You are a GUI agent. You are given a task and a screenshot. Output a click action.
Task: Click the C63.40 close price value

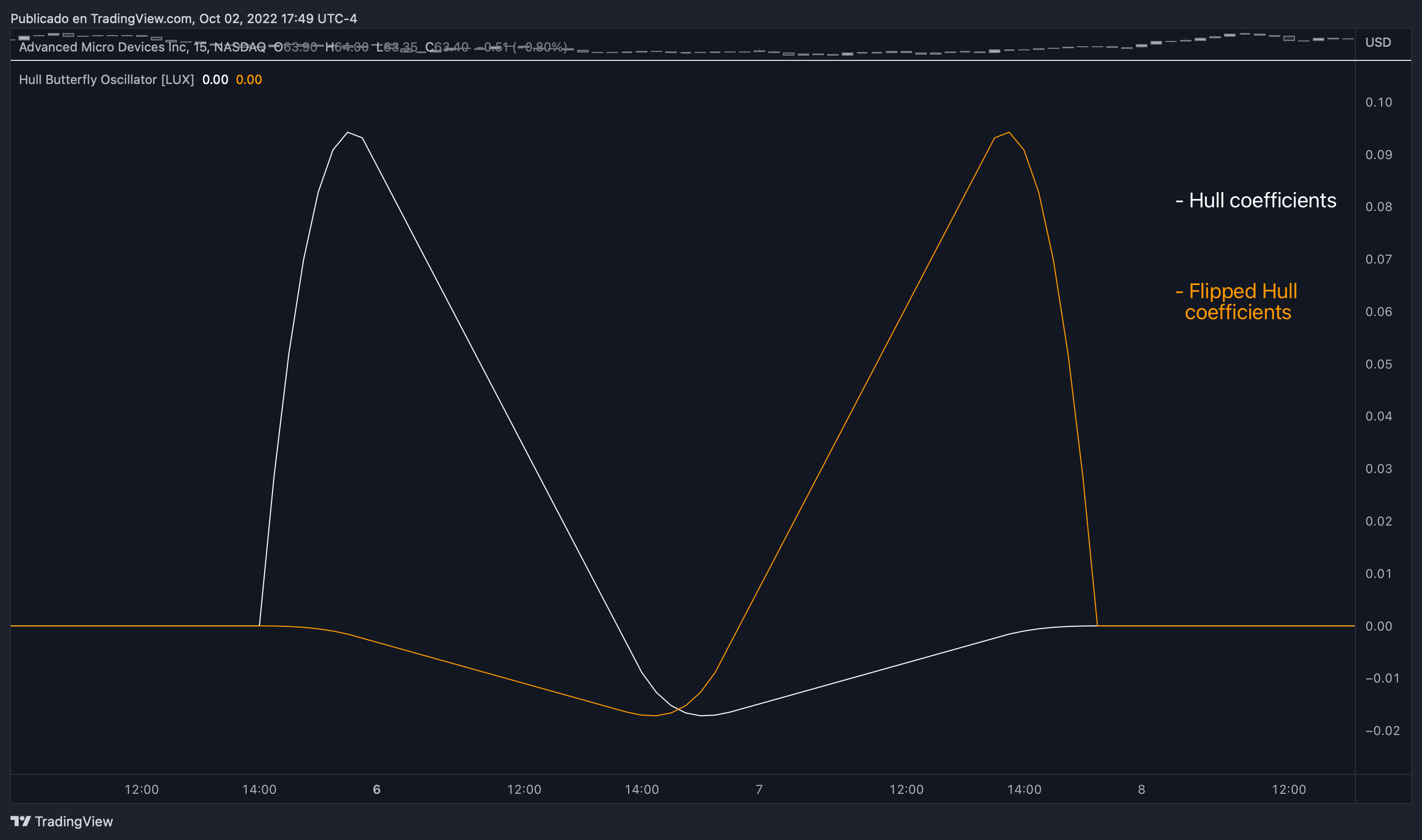click(447, 47)
